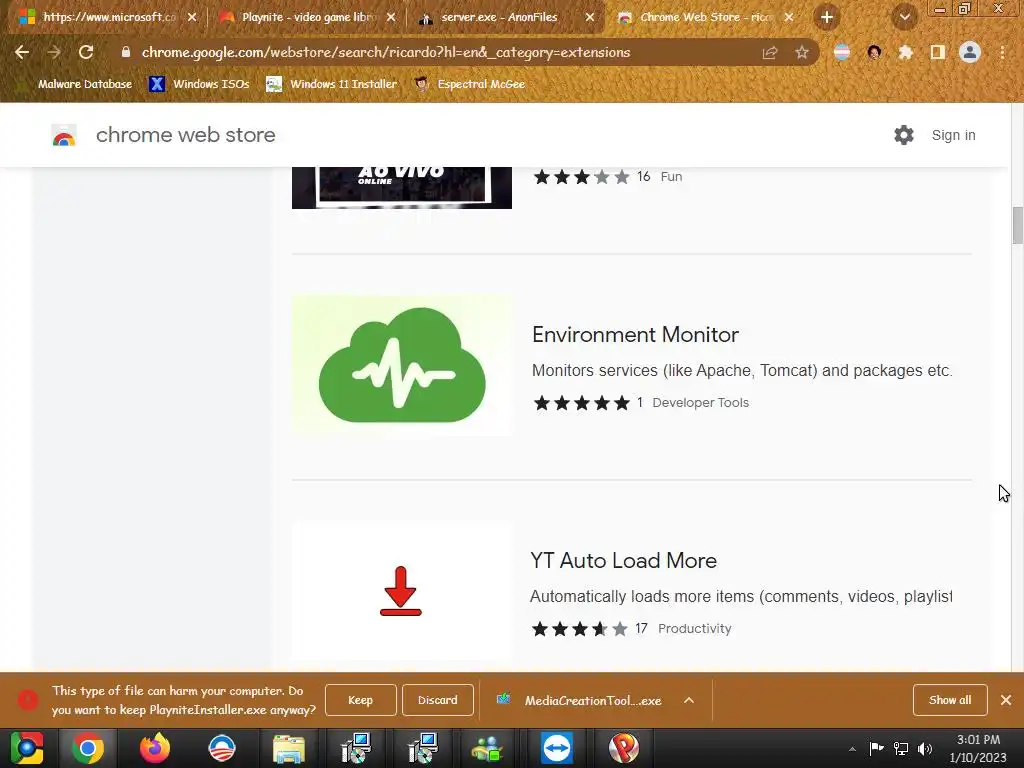This screenshot has height=768, width=1024.
Task: Open File Explorer from the taskbar
Action: (x=289, y=748)
